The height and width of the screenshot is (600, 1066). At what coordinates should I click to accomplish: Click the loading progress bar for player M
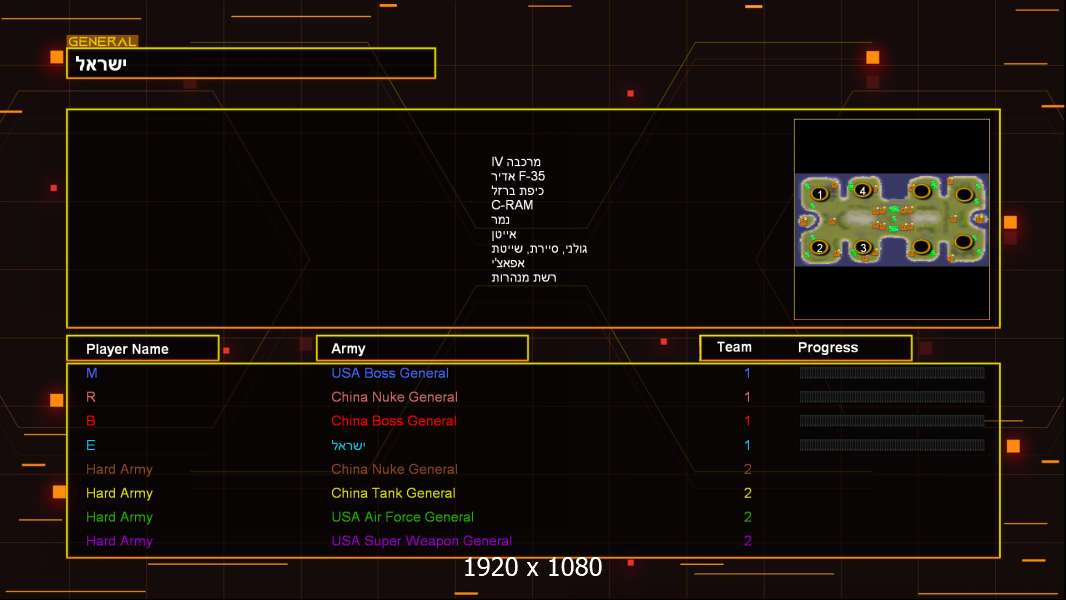pyautogui.click(x=892, y=372)
